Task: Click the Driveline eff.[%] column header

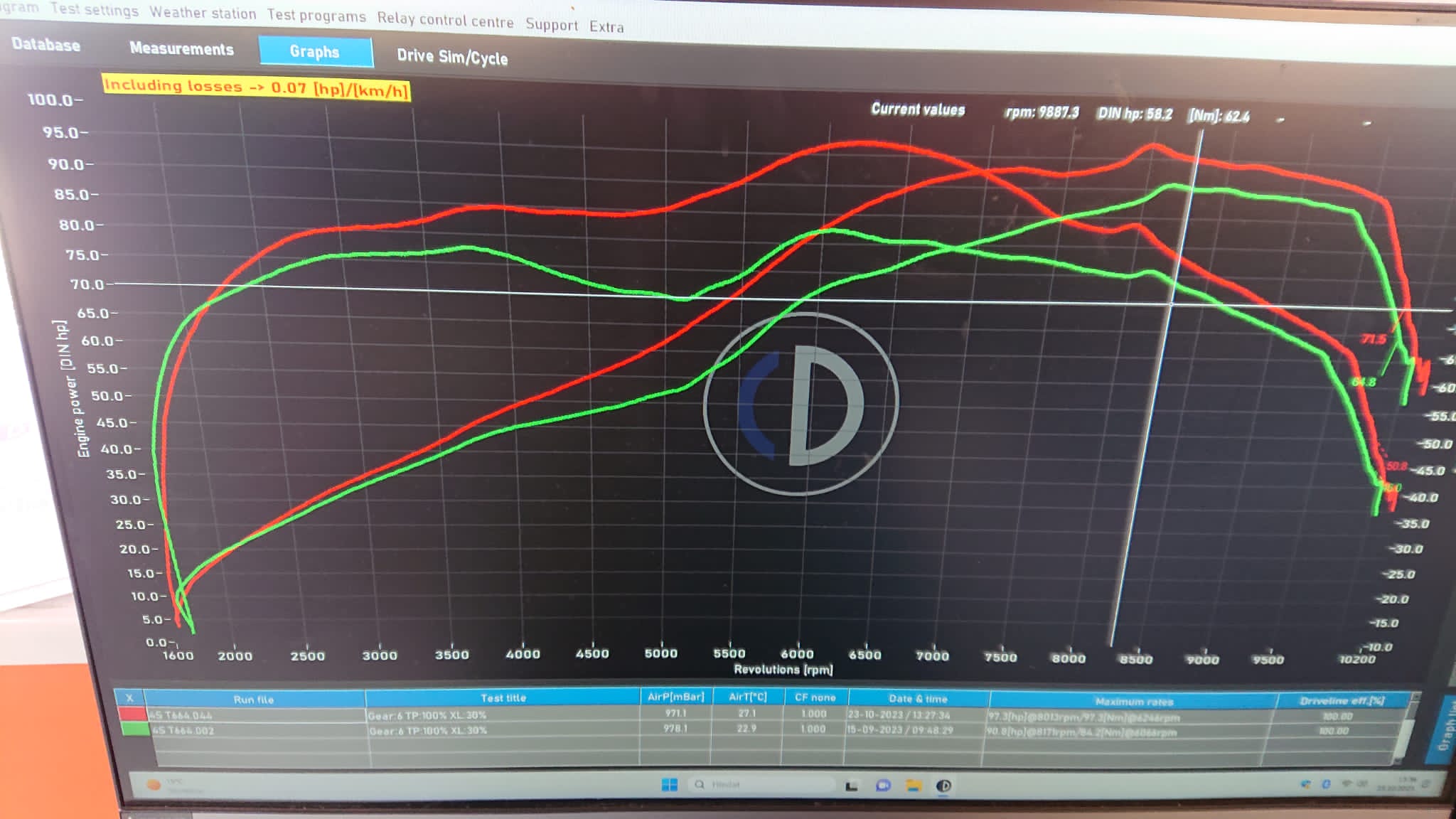Action: (1342, 700)
